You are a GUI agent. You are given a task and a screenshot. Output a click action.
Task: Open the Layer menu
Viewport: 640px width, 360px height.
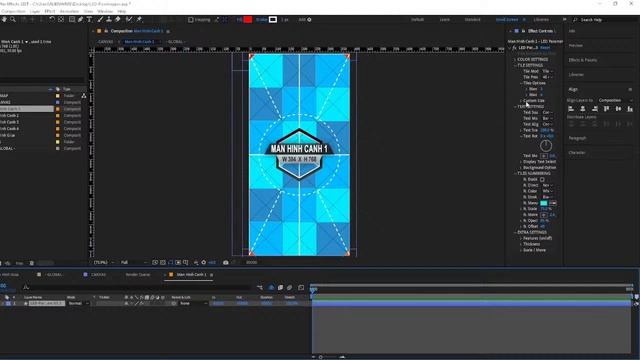coord(35,11)
